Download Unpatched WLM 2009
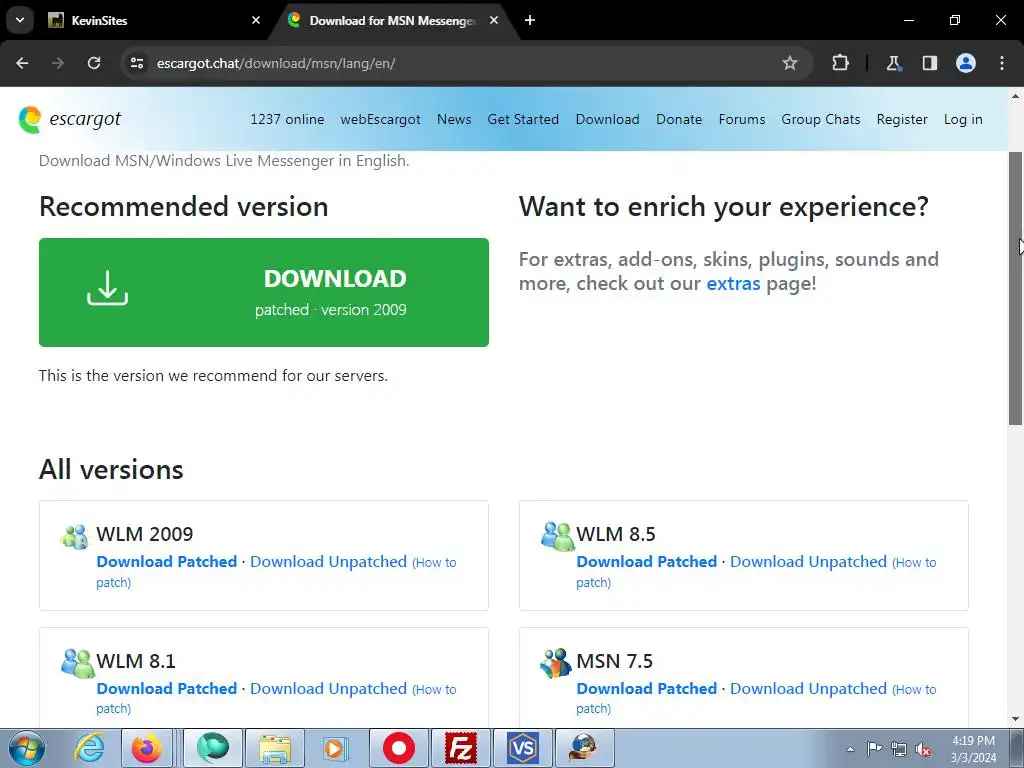Image resolution: width=1024 pixels, height=768 pixels. coord(328,562)
